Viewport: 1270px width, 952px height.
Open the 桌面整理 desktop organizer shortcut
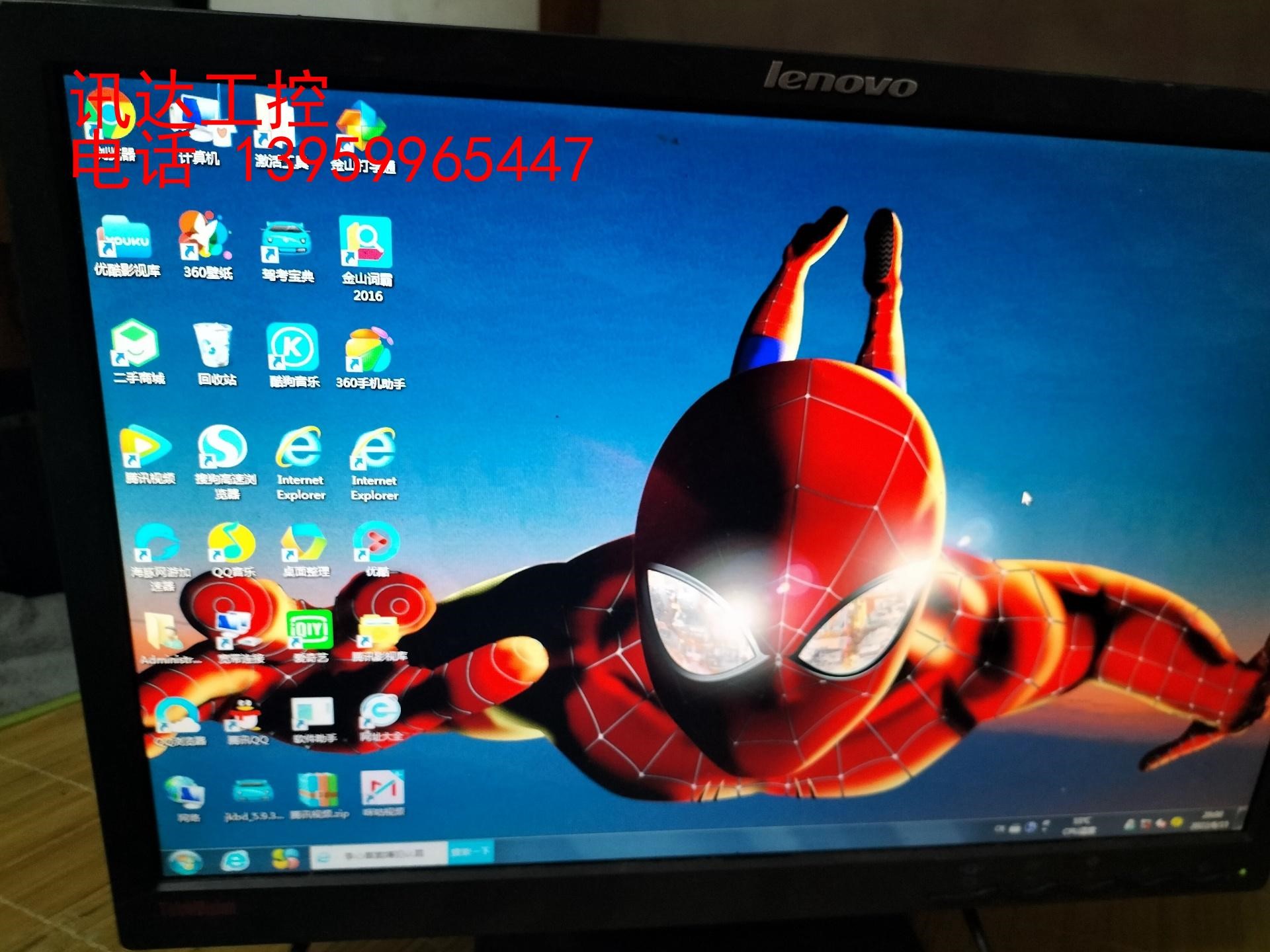[306, 550]
